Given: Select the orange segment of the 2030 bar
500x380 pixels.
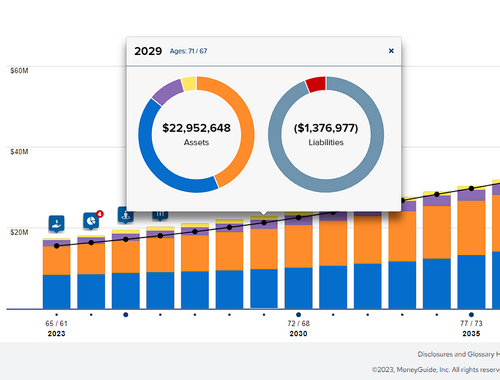Looking at the screenshot, I should point(299,246).
